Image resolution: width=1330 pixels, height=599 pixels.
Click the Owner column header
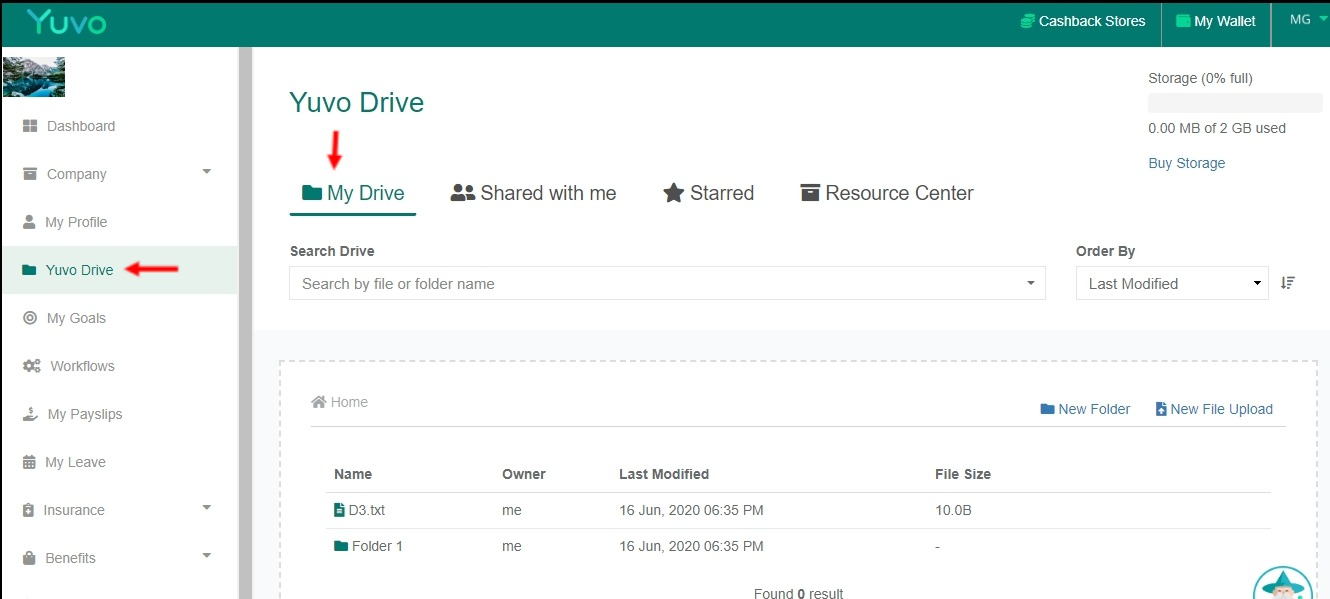tap(524, 474)
